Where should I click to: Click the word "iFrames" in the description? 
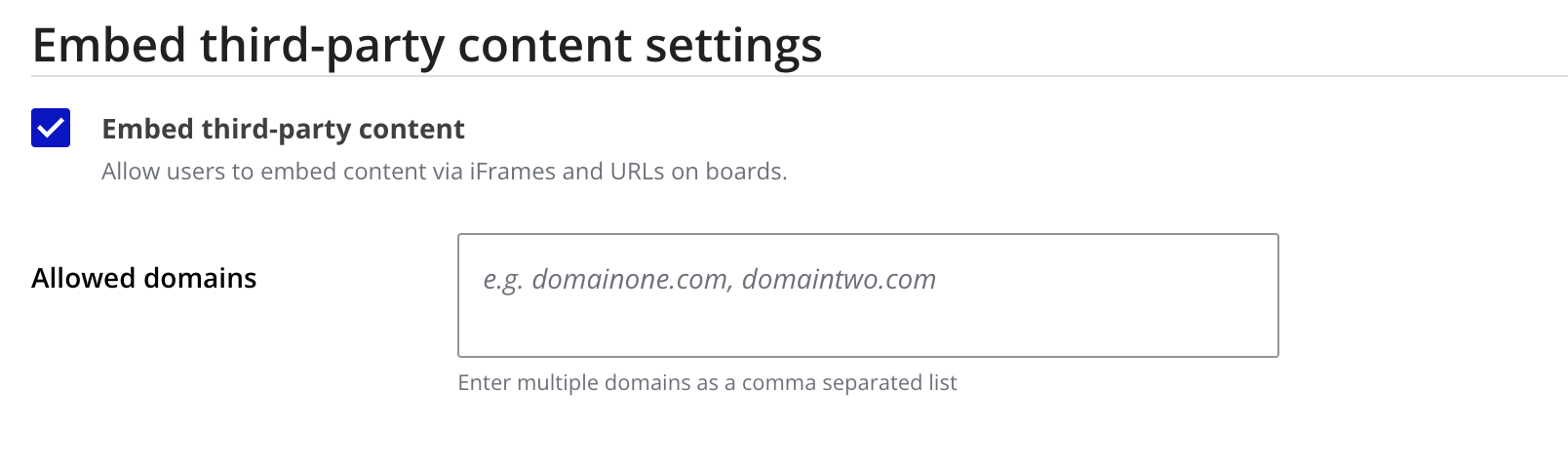tap(512, 172)
